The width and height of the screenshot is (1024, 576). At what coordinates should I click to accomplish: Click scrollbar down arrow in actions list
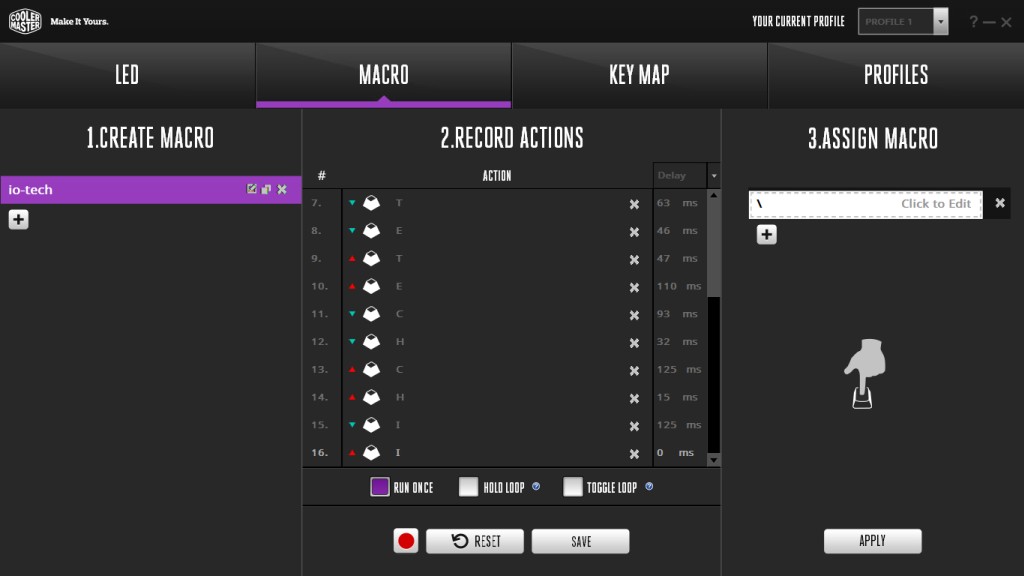[x=714, y=460]
